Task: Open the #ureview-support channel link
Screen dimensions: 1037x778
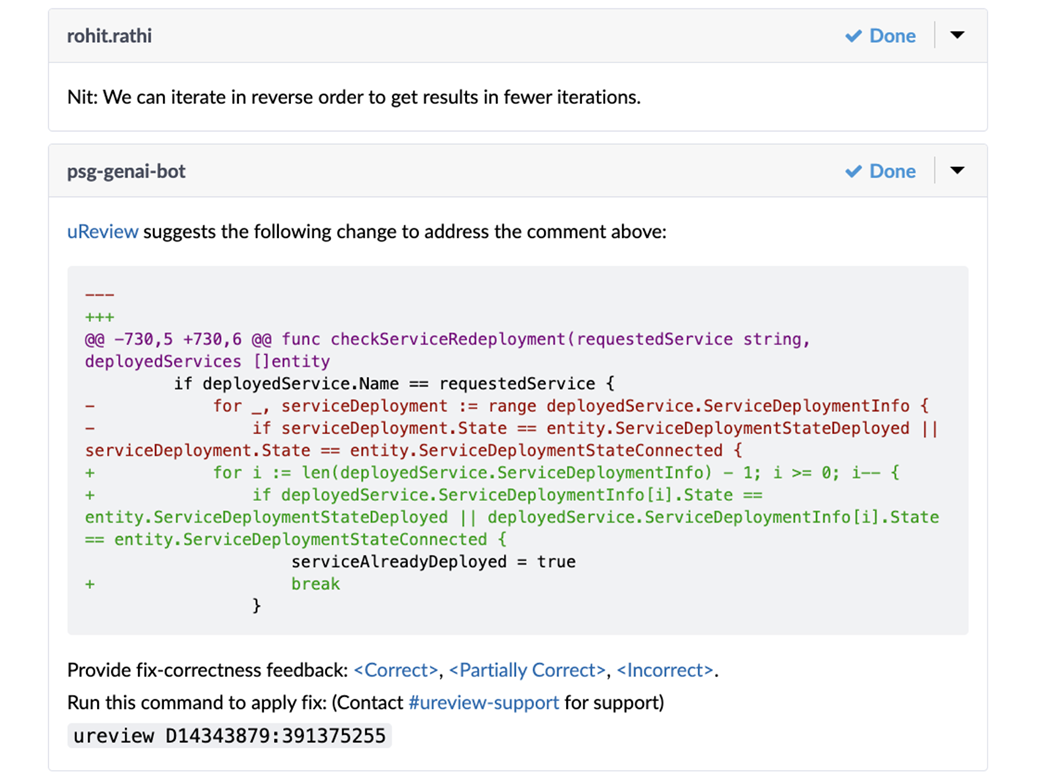Action: (483, 702)
